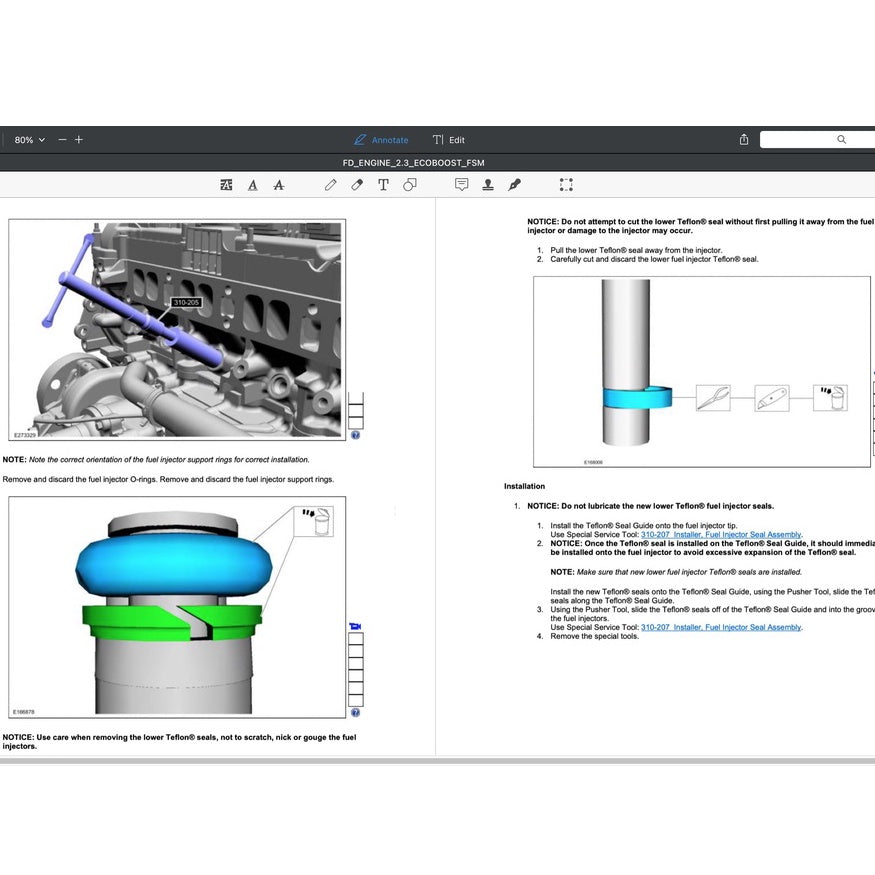Add a note comment
The height and width of the screenshot is (875, 875).
pyautogui.click(x=461, y=185)
